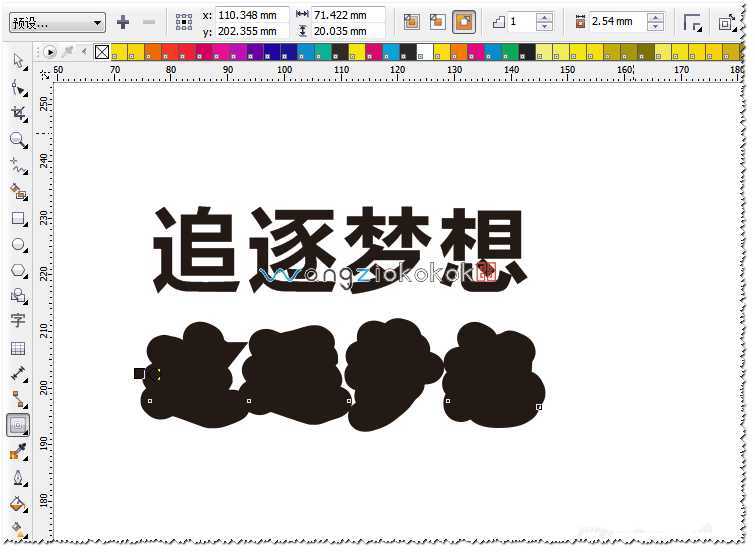The width and height of the screenshot is (755, 553).
Task: Activate the Text tool (字)
Action: [x=18, y=321]
